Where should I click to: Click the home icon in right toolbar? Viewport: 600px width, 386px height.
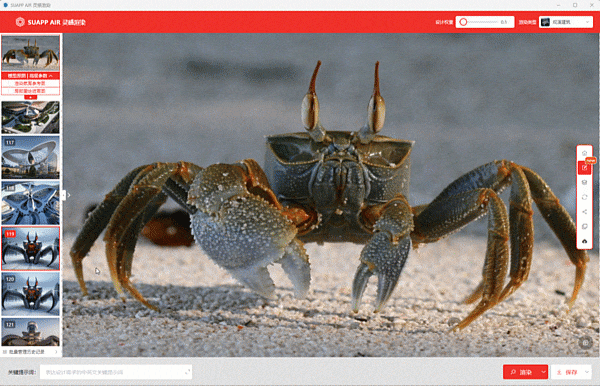click(x=584, y=153)
